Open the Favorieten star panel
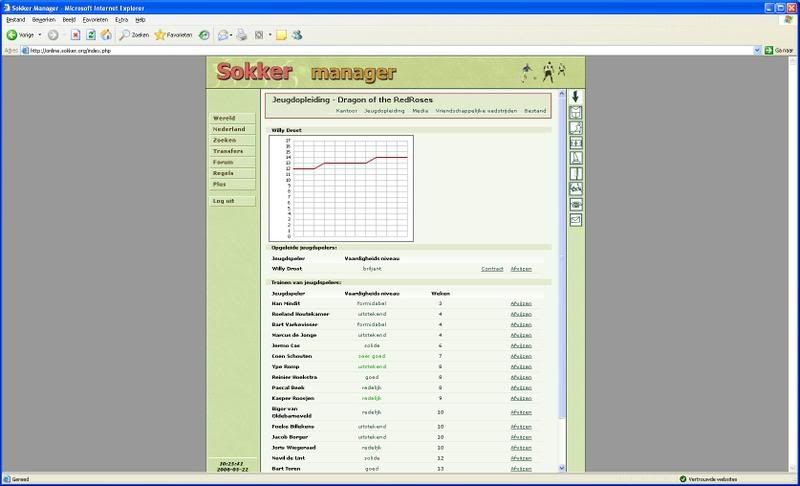 (x=173, y=35)
